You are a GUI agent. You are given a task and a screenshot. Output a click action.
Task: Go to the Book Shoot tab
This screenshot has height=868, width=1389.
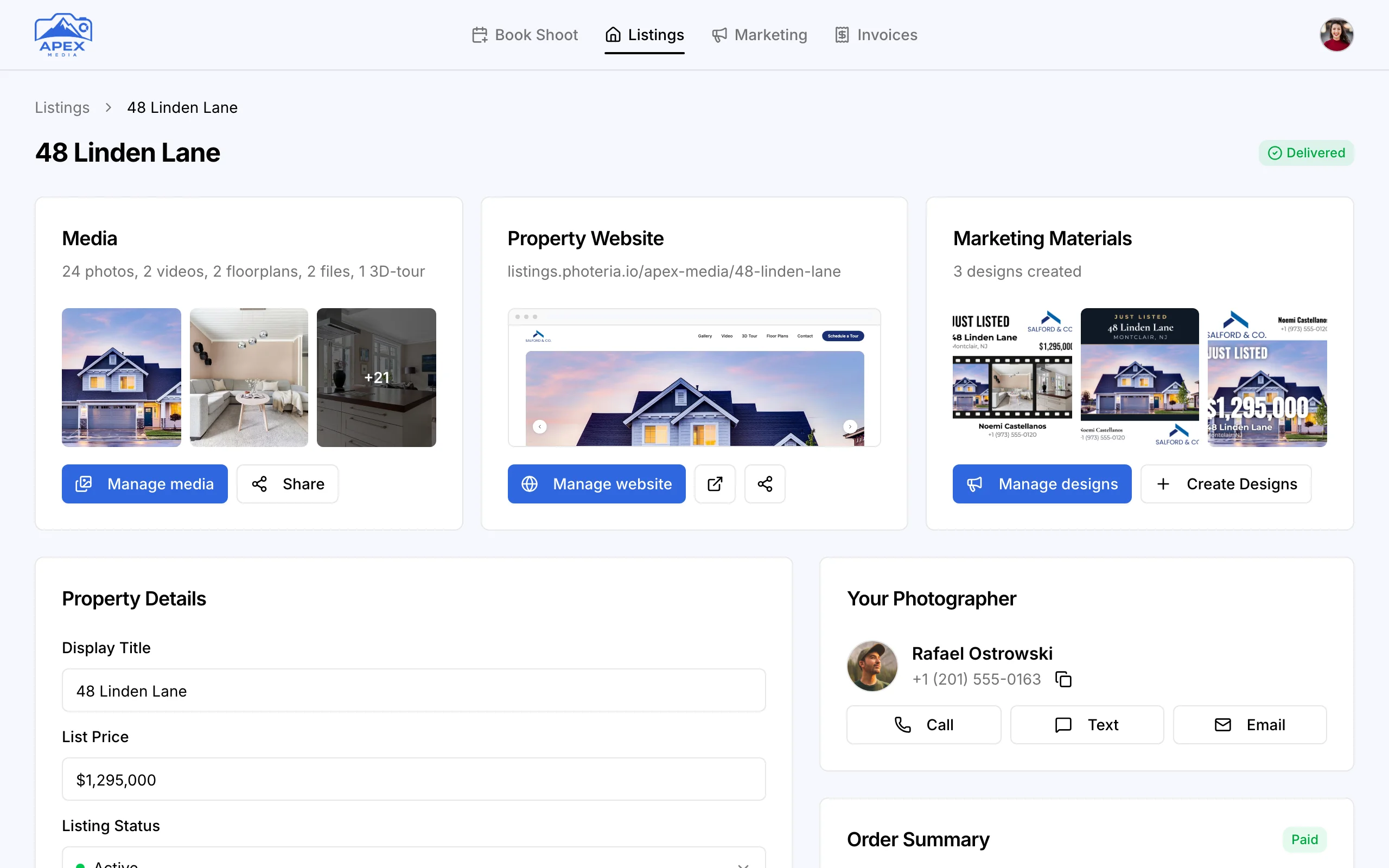point(525,35)
